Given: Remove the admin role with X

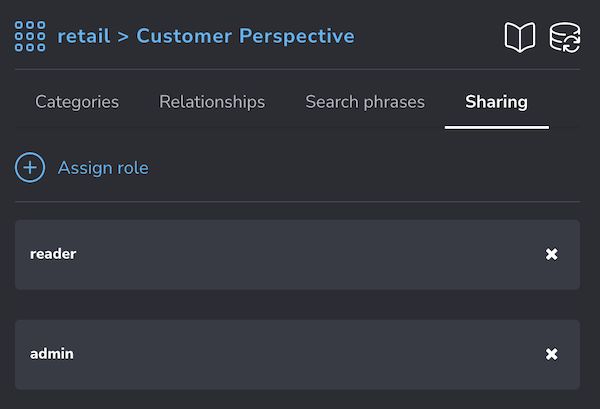Looking at the screenshot, I should coord(551,354).
